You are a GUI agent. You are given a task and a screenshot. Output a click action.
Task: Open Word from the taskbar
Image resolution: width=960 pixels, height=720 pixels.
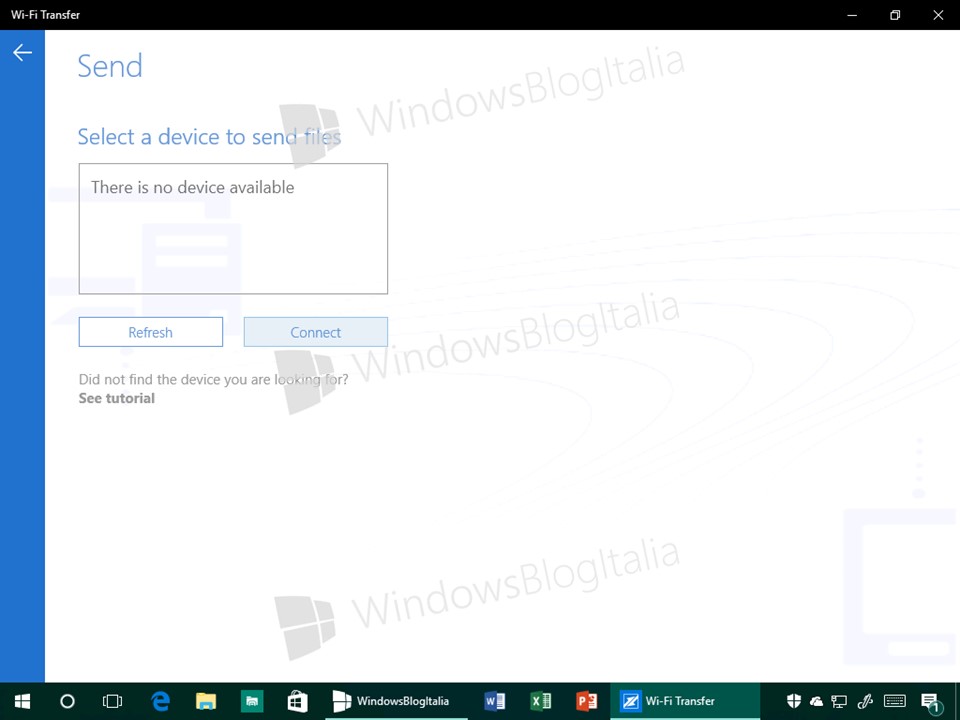coord(494,701)
